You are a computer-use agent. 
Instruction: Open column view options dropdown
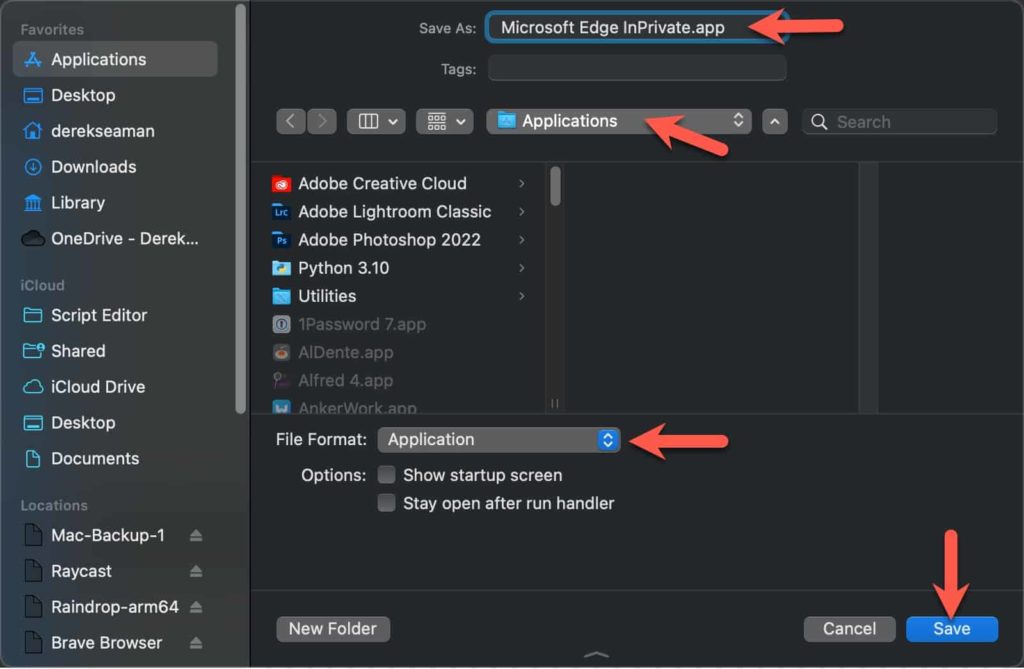tap(377, 122)
